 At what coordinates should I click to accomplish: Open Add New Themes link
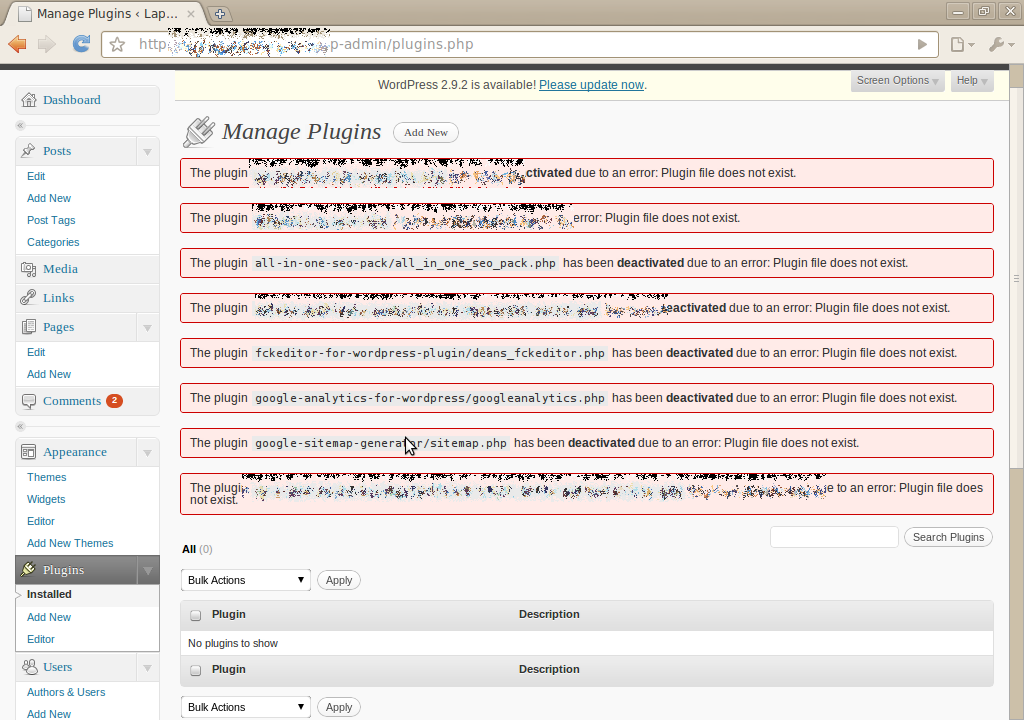pyautogui.click(x=70, y=543)
